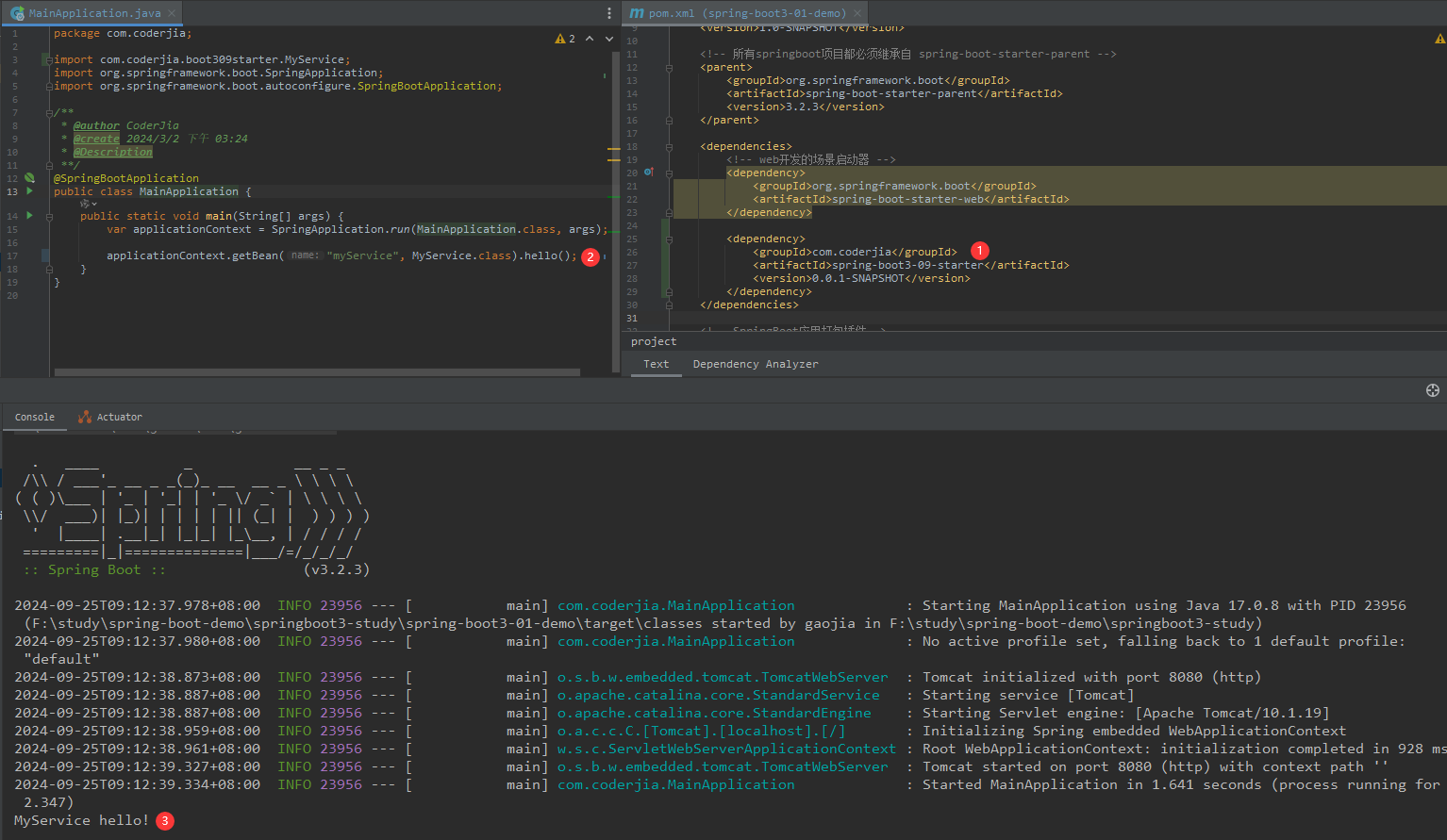Click the project breadcrumb below pom.xml

coord(654,341)
